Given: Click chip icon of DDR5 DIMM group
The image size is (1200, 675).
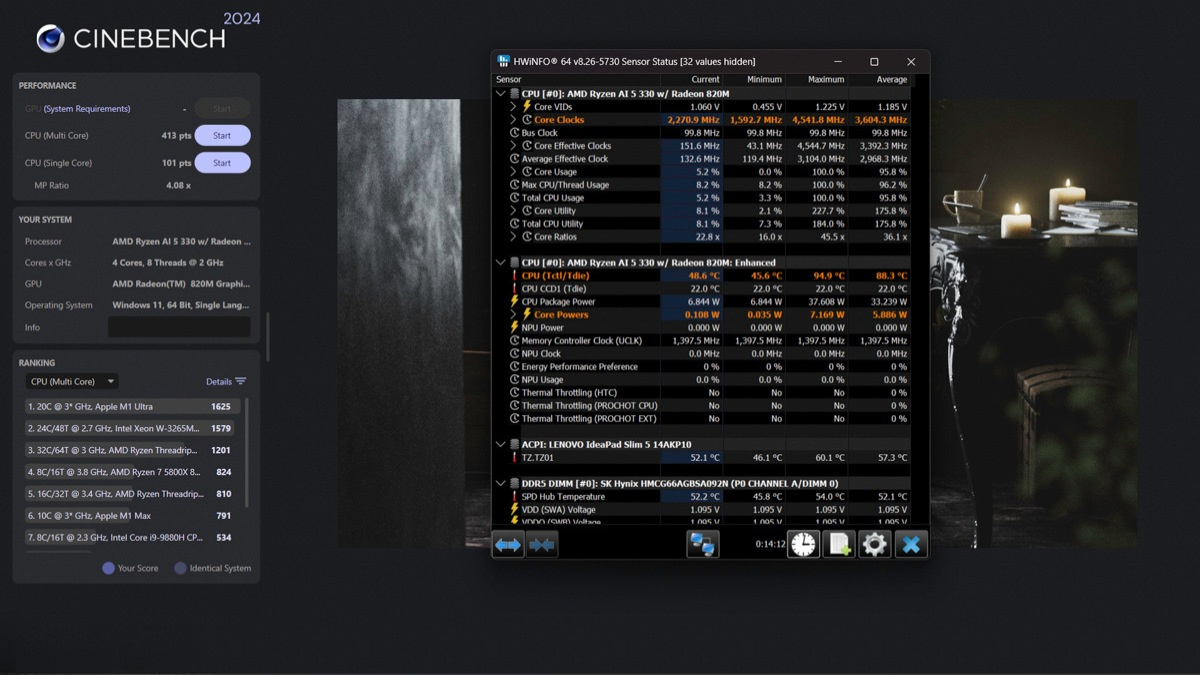Looking at the screenshot, I should [x=514, y=483].
